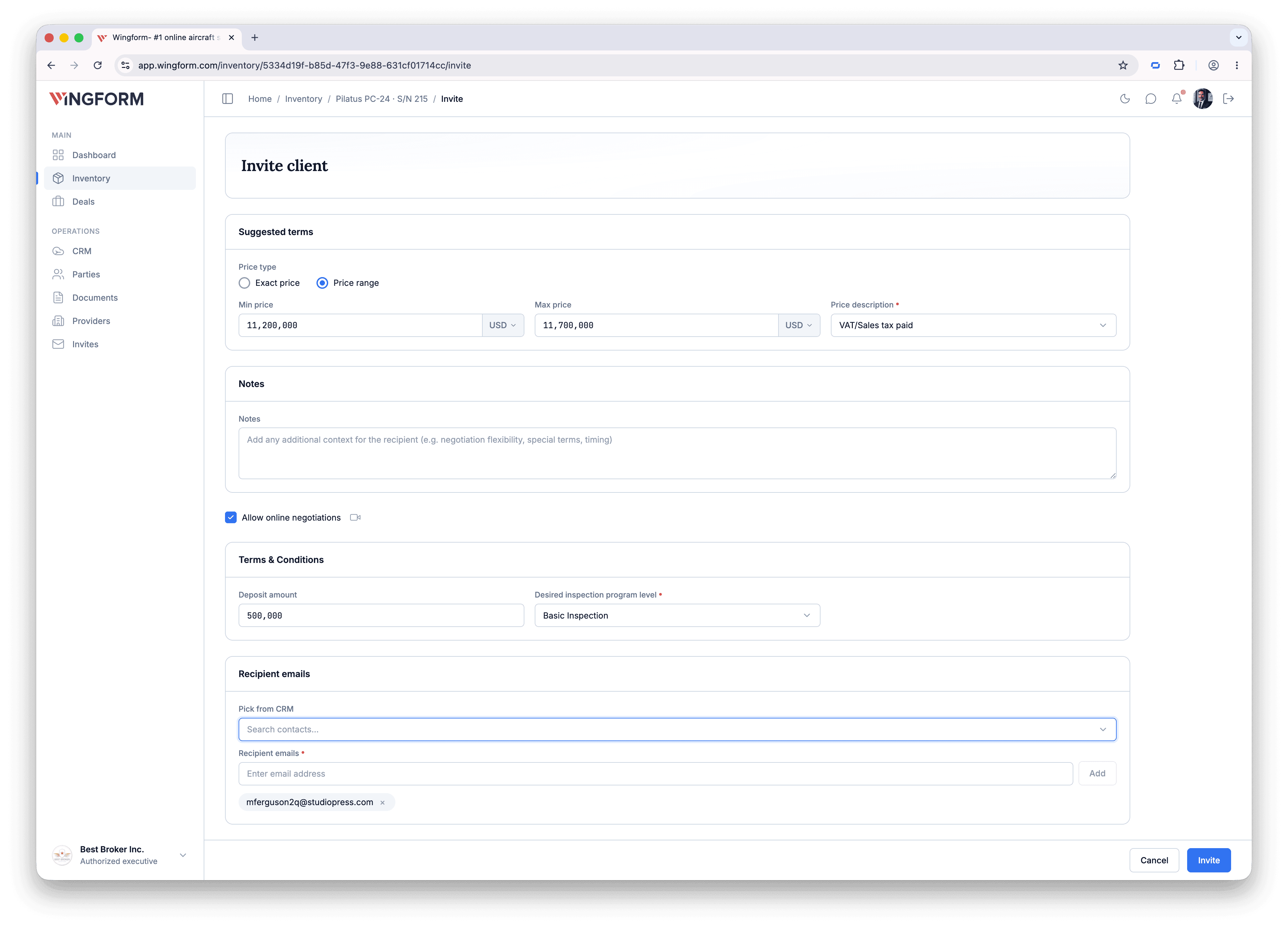Click the Enter email address field
The height and width of the screenshot is (928, 1288).
coord(655,773)
